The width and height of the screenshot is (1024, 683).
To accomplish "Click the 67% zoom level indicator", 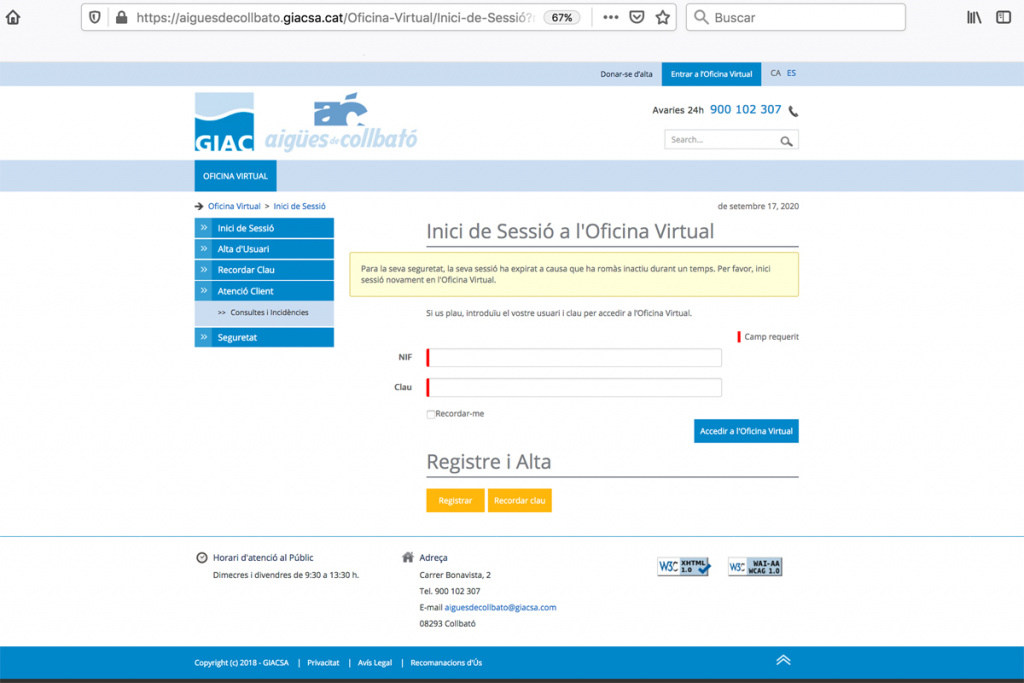I will pos(562,18).
